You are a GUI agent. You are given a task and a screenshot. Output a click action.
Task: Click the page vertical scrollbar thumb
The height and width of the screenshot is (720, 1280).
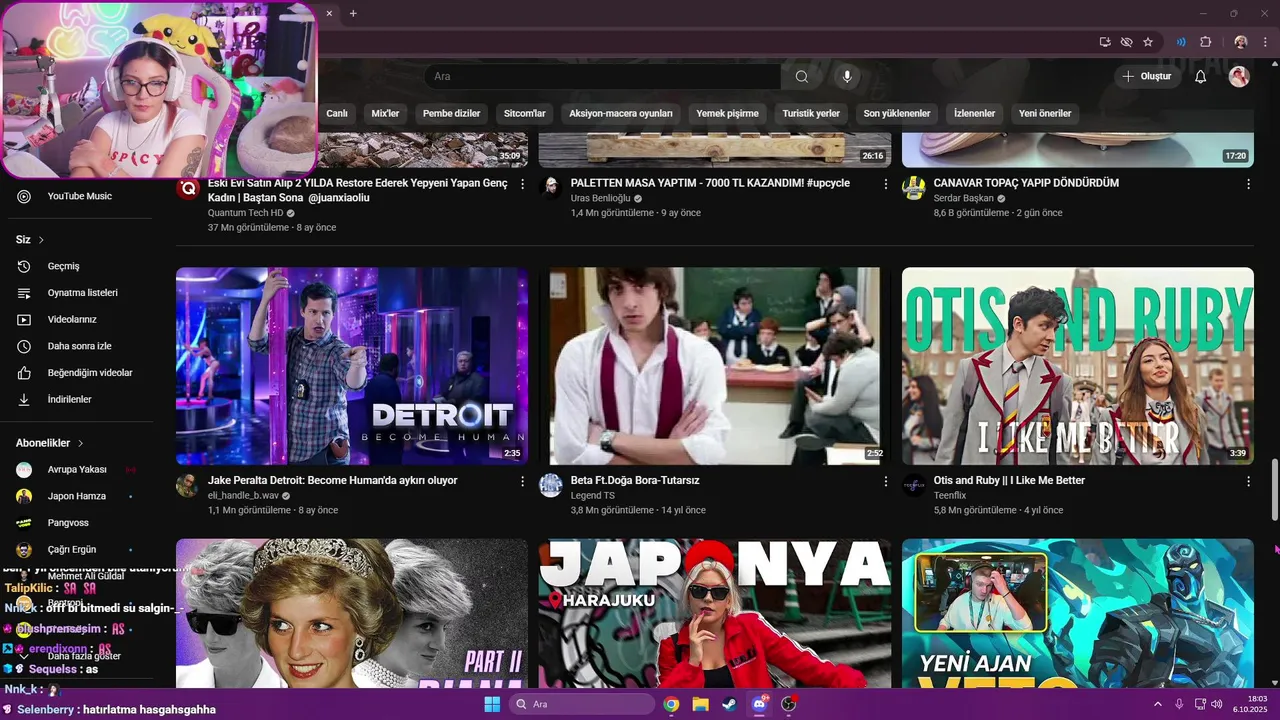[1274, 489]
